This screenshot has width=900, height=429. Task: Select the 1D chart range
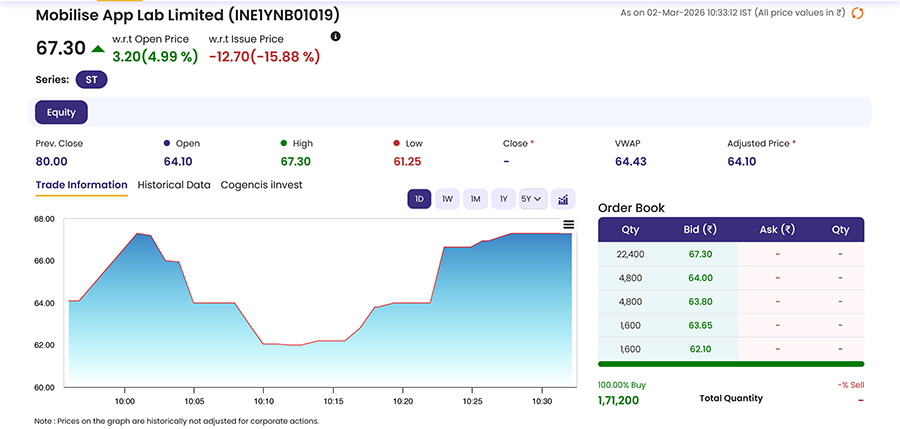[419, 199]
